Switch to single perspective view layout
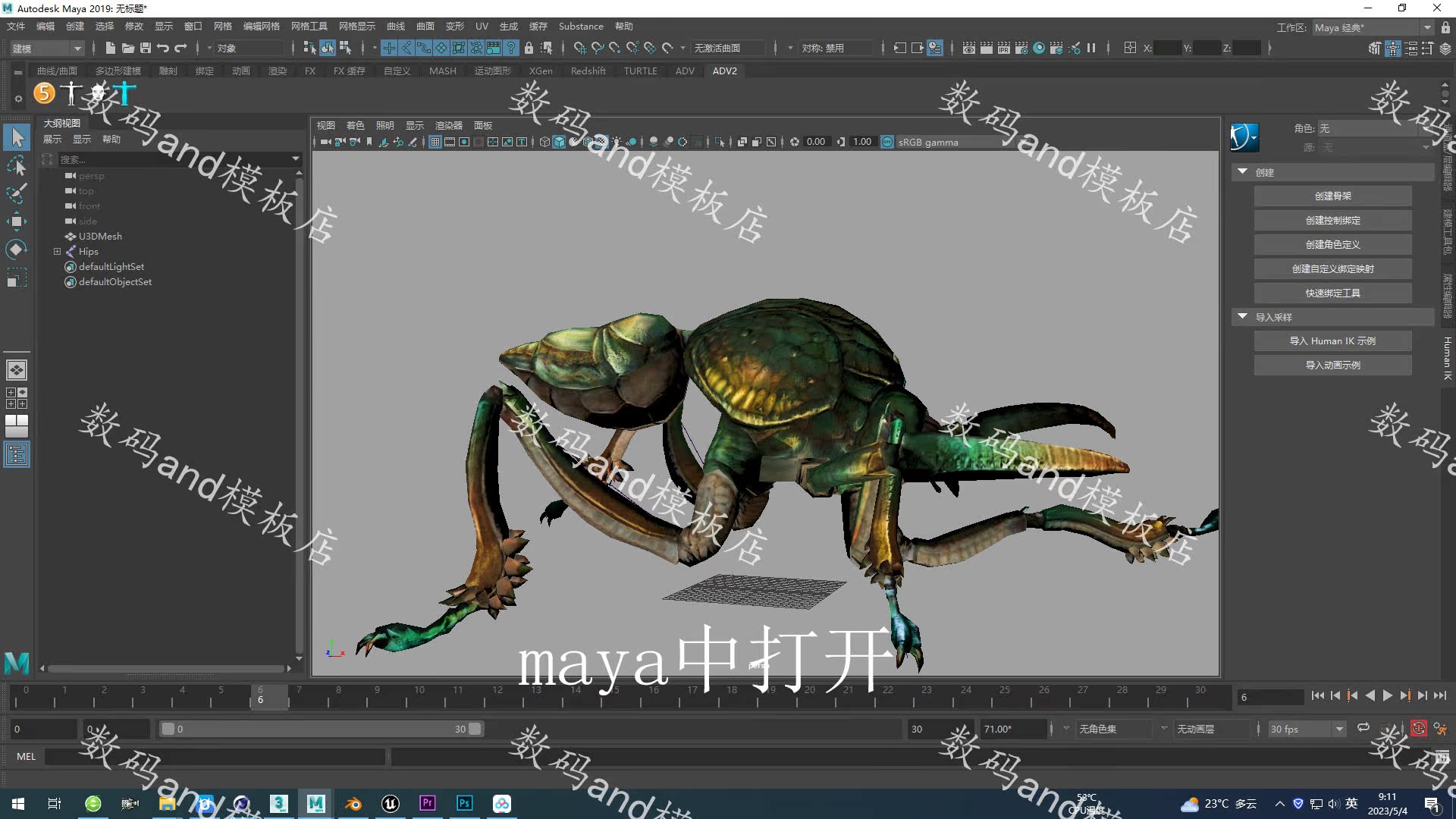The height and width of the screenshot is (819, 1456). [x=17, y=369]
